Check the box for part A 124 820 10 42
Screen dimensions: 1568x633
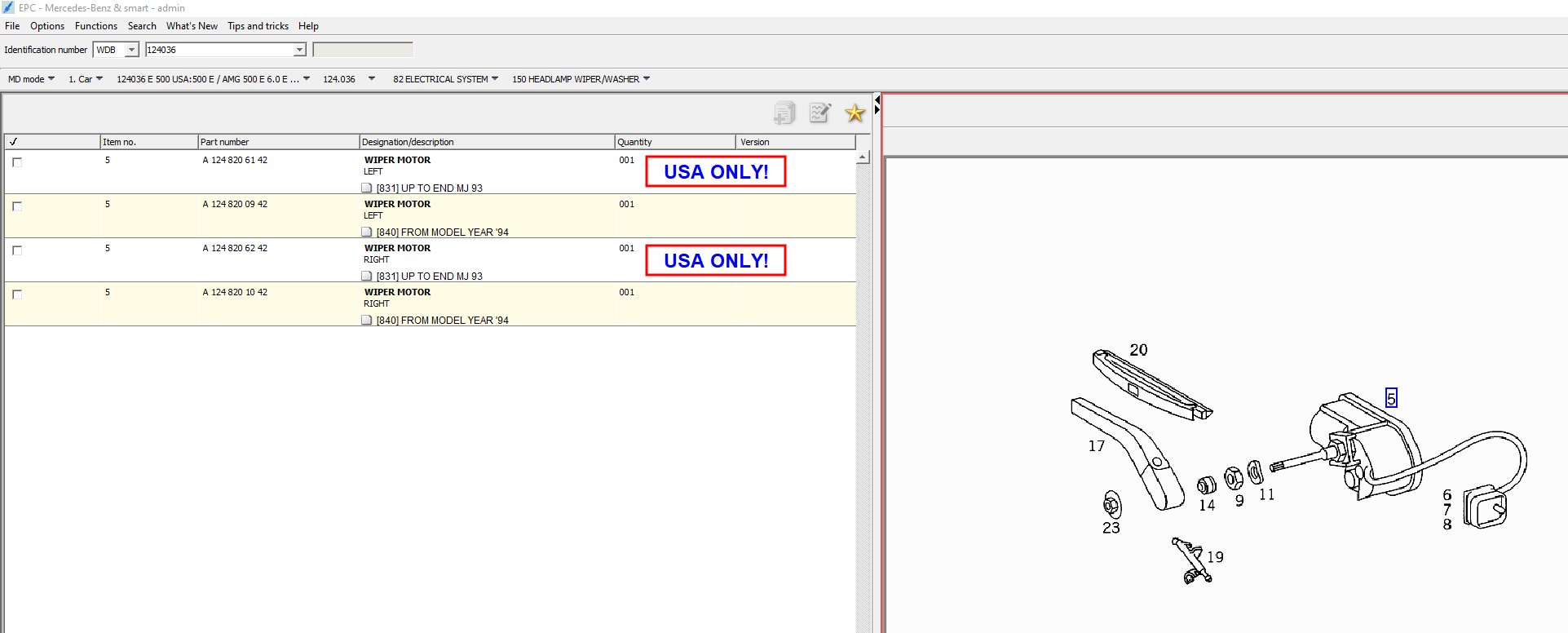[17, 294]
